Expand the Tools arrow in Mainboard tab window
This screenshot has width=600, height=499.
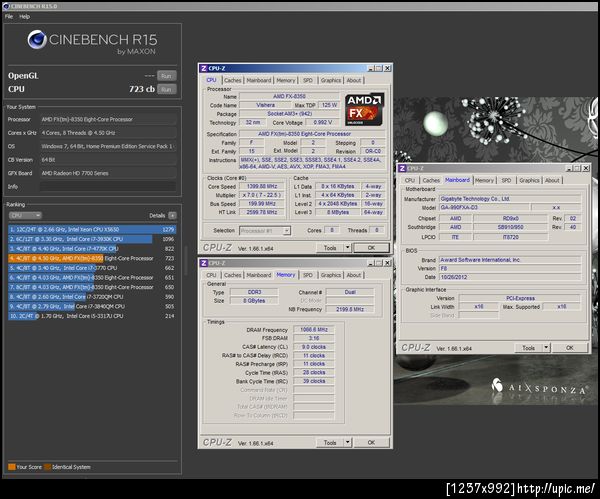click(546, 347)
